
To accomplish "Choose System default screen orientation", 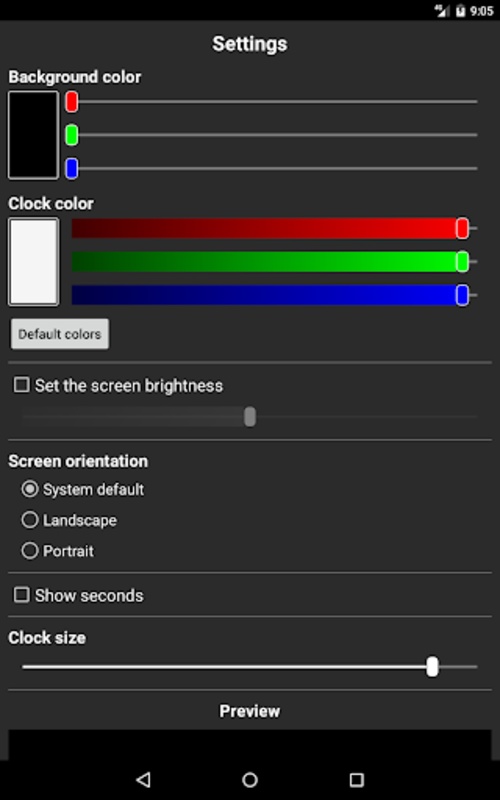I will (30, 489).
